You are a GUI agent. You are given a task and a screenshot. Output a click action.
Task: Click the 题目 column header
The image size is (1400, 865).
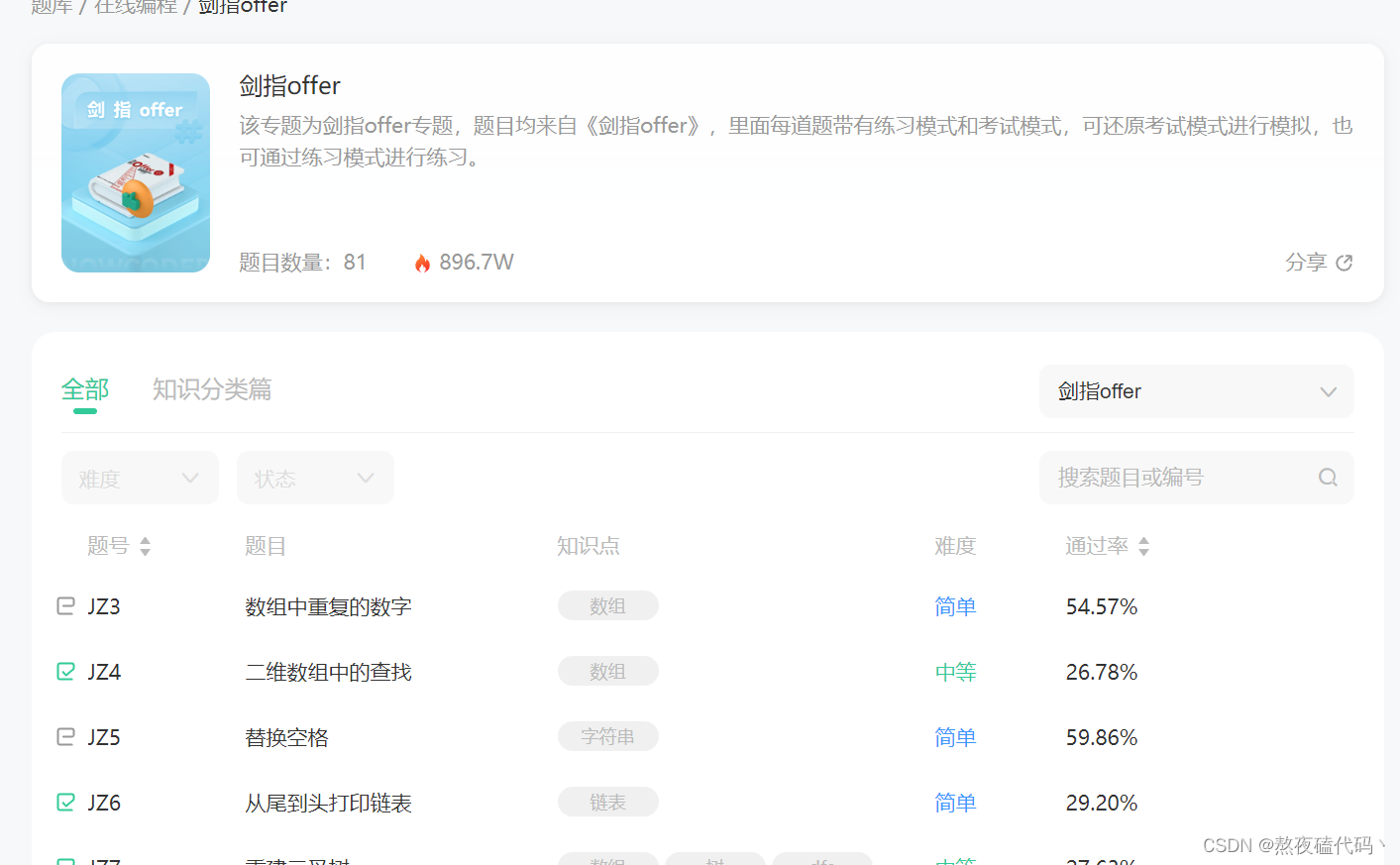[x=266, y=546]
